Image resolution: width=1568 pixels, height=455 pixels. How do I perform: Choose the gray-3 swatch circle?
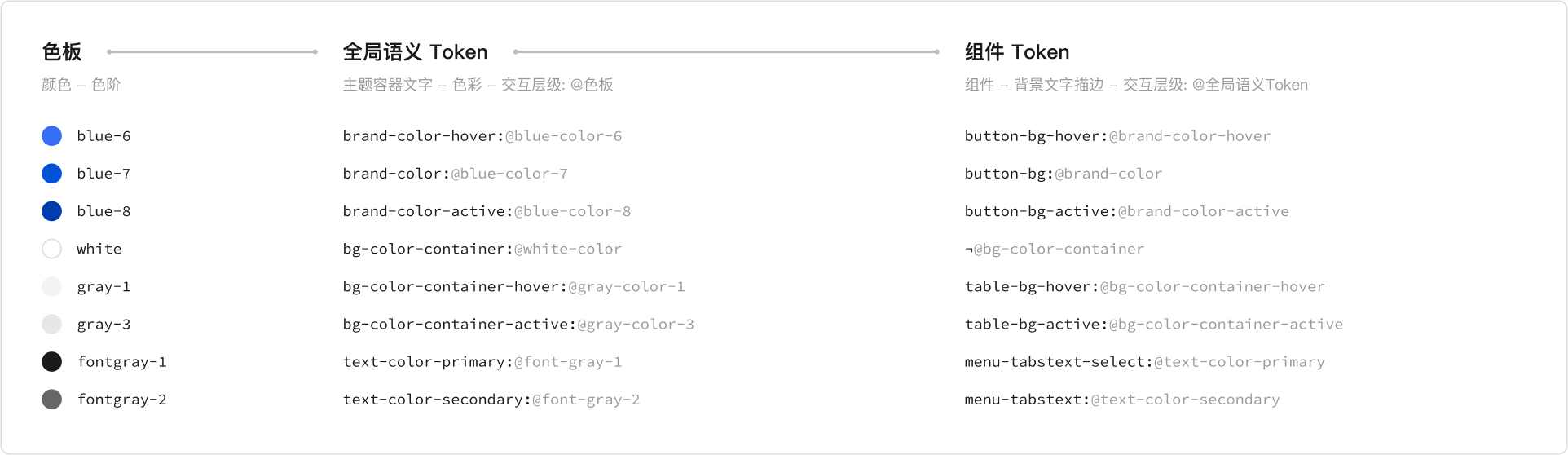[x=51, y=324]
